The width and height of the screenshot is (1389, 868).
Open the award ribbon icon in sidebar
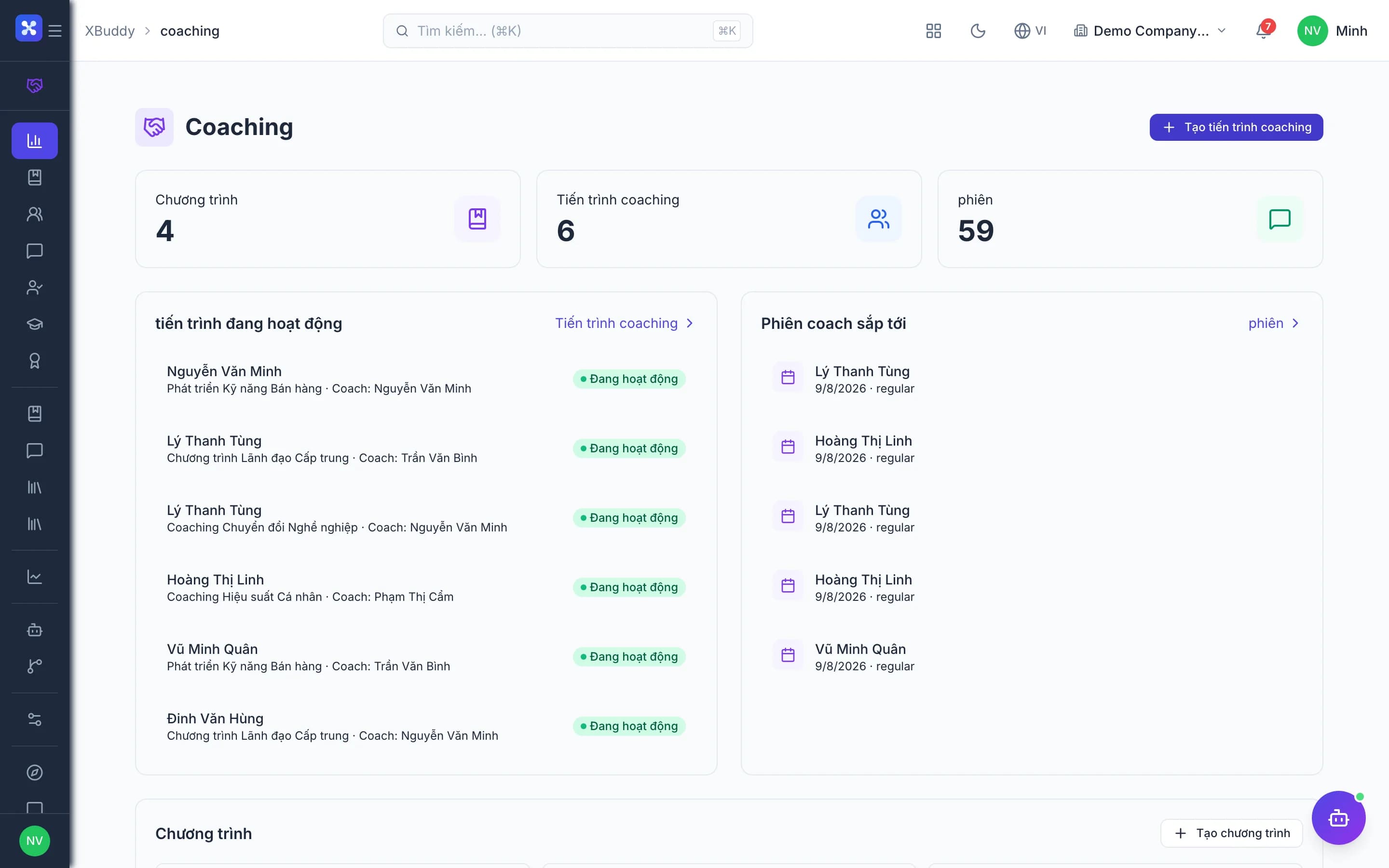click(34, 361)
